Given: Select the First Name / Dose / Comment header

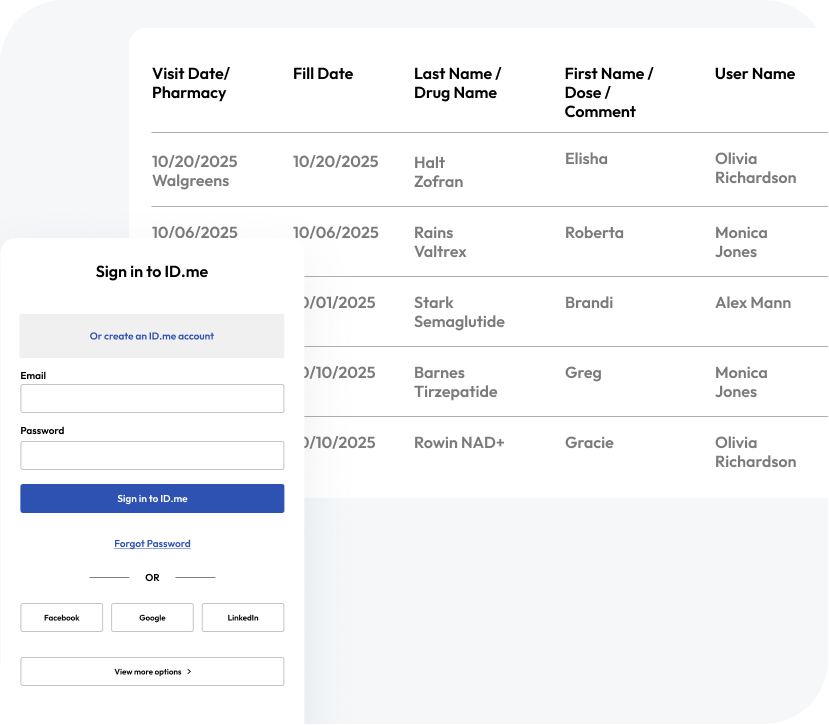Looking at the screenshot, I should tap(608, 92).
